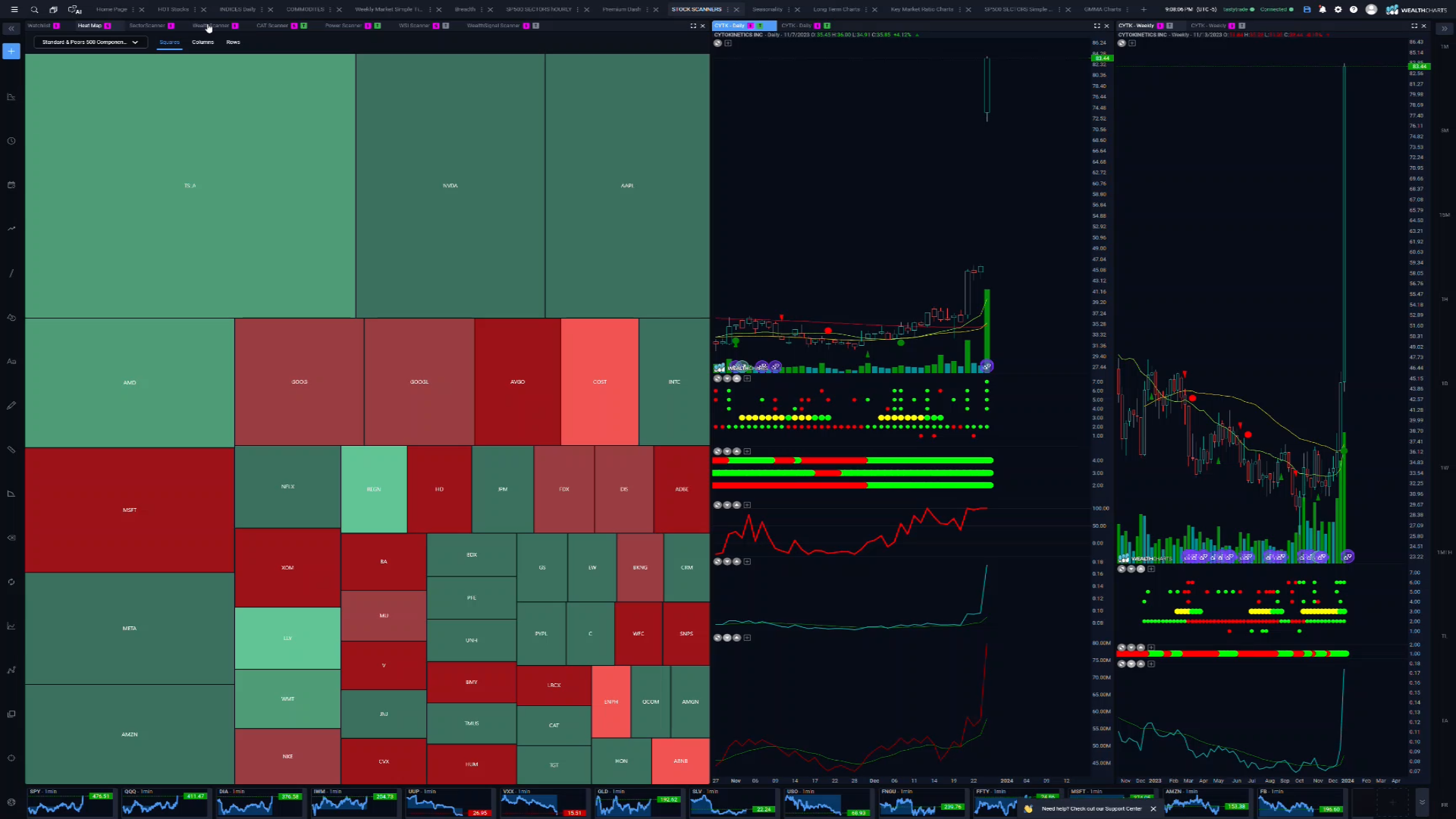
Task: Switch to the SectorScanner panel tab
Action: (x=147, y=26)
